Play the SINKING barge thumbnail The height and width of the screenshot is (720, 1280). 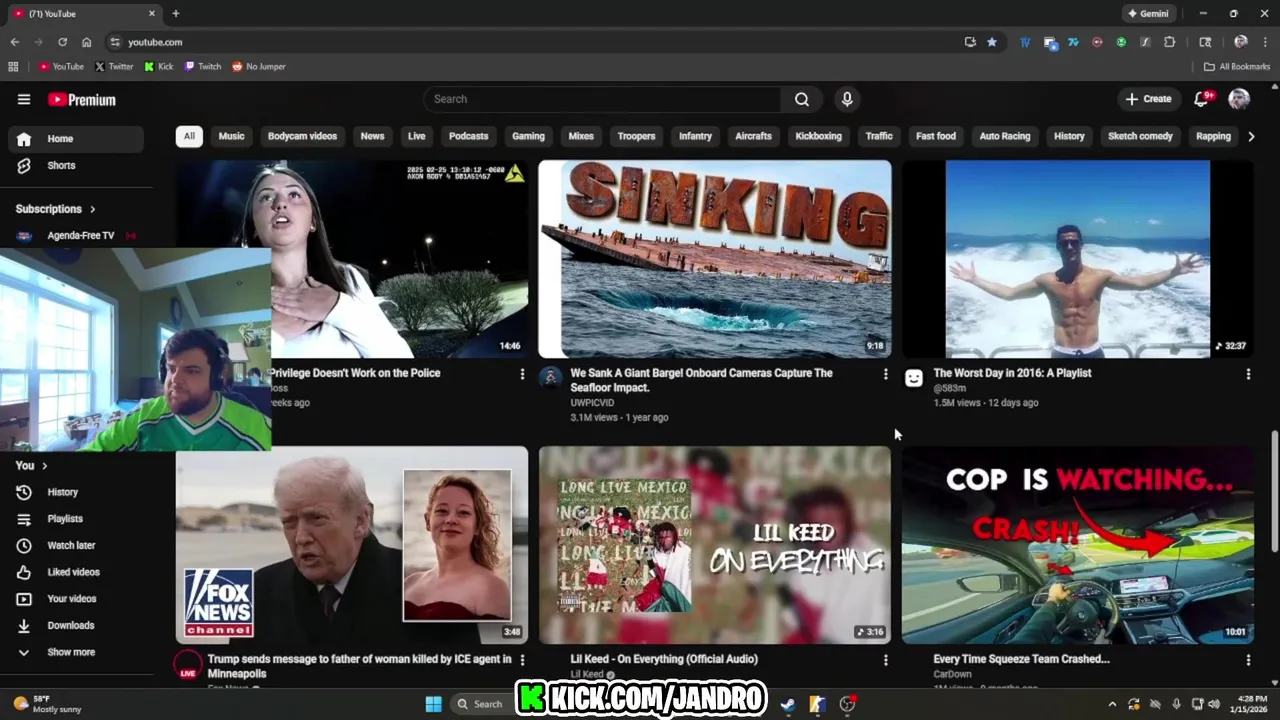pos(715,259)
